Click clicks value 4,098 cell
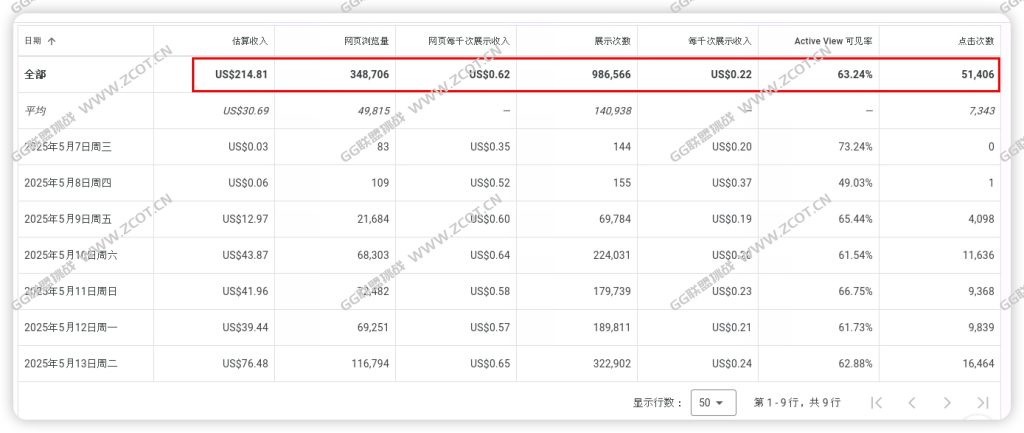This screenshot has height=433, width=1024. pyautogui.click(x=982, y=219)
